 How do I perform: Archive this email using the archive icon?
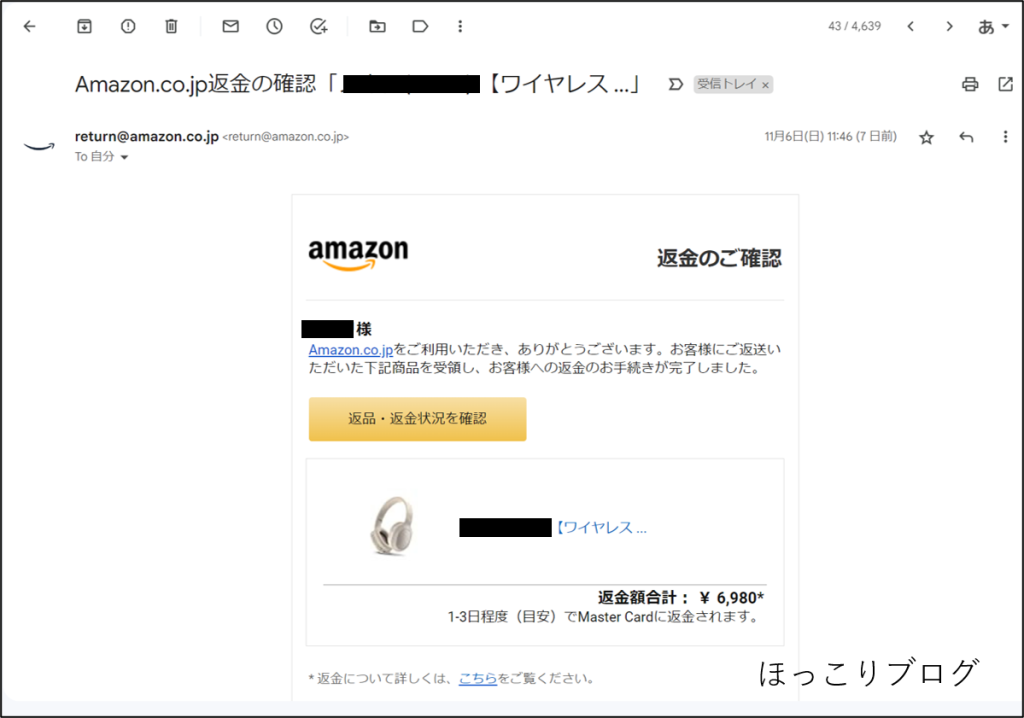[84, 26]
